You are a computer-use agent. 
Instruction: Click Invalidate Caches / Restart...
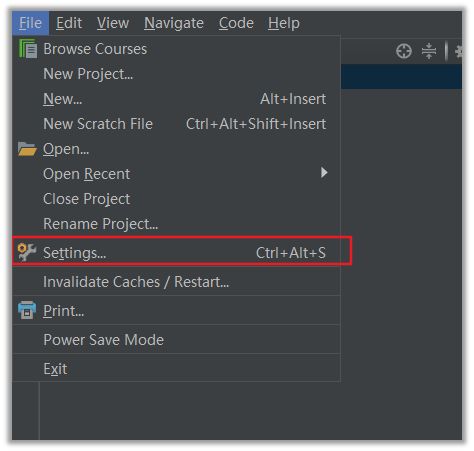tap(176, 282)
